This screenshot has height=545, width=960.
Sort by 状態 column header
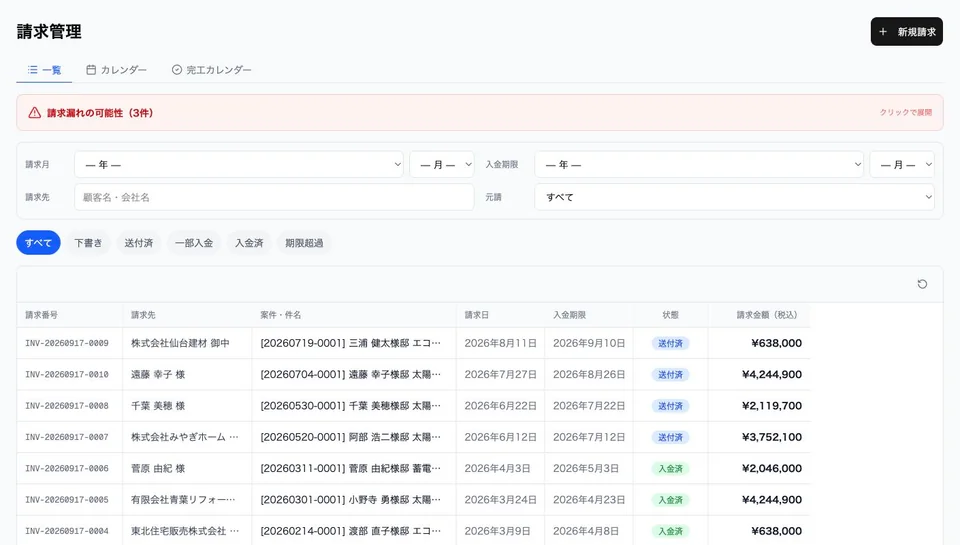point(670,315)
